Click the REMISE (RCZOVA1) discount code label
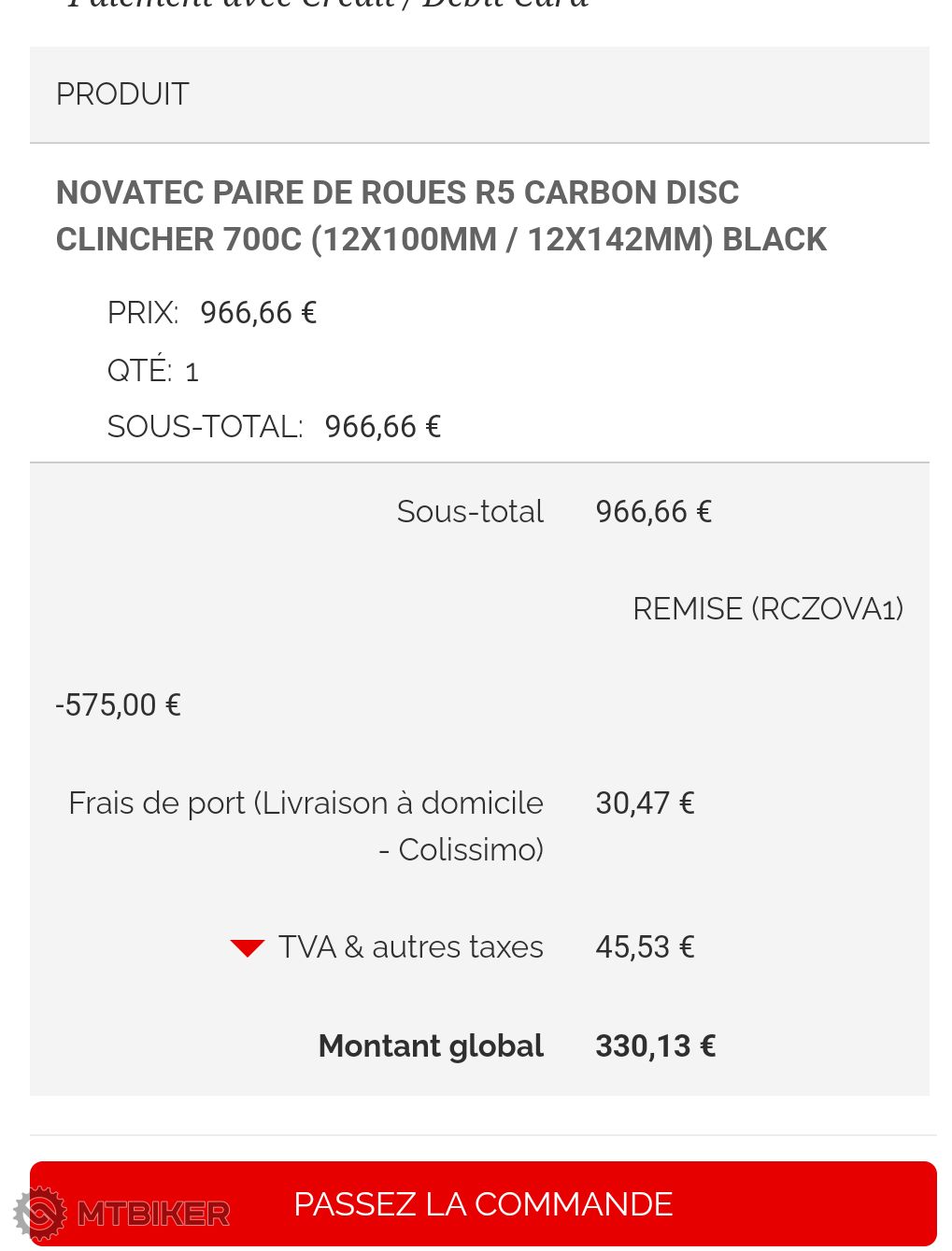Viewport: 952px width, 1251px height. (767, 609)
